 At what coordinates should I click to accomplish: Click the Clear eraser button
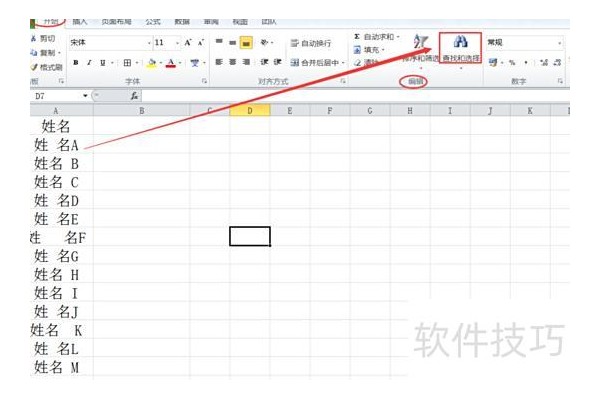365,62
